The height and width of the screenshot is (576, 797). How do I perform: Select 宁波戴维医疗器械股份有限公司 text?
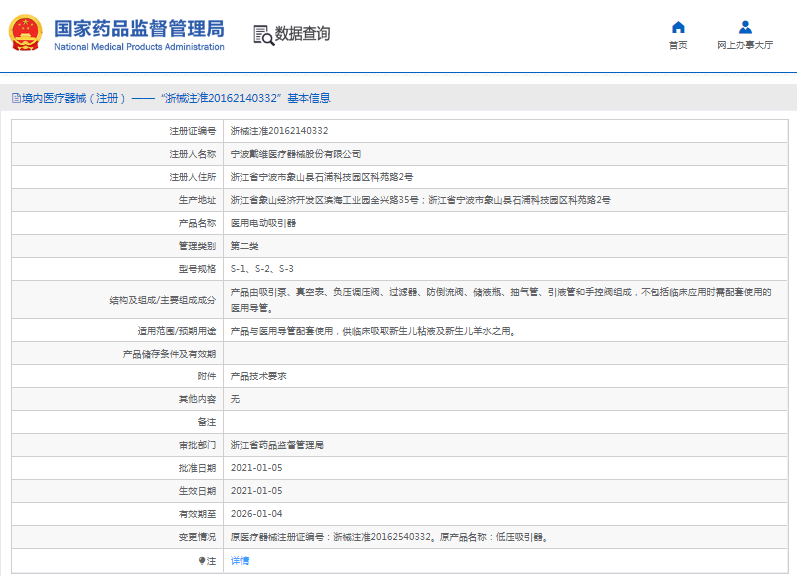[x=296, y=154]
